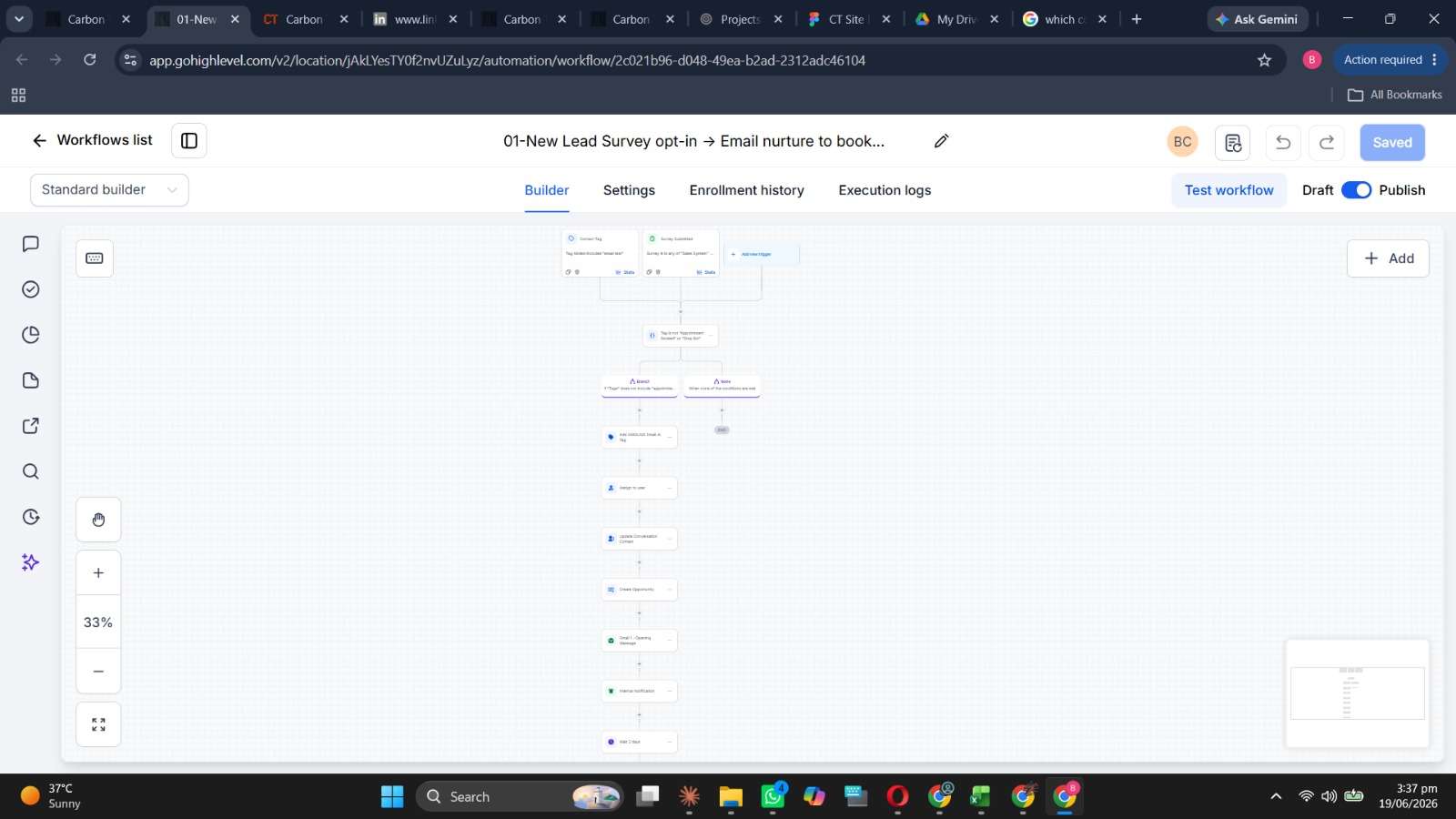Viewport: 1456px width, 819px height.
Task: Open the Windows Start menu
Action: click(x=392, y=796)
